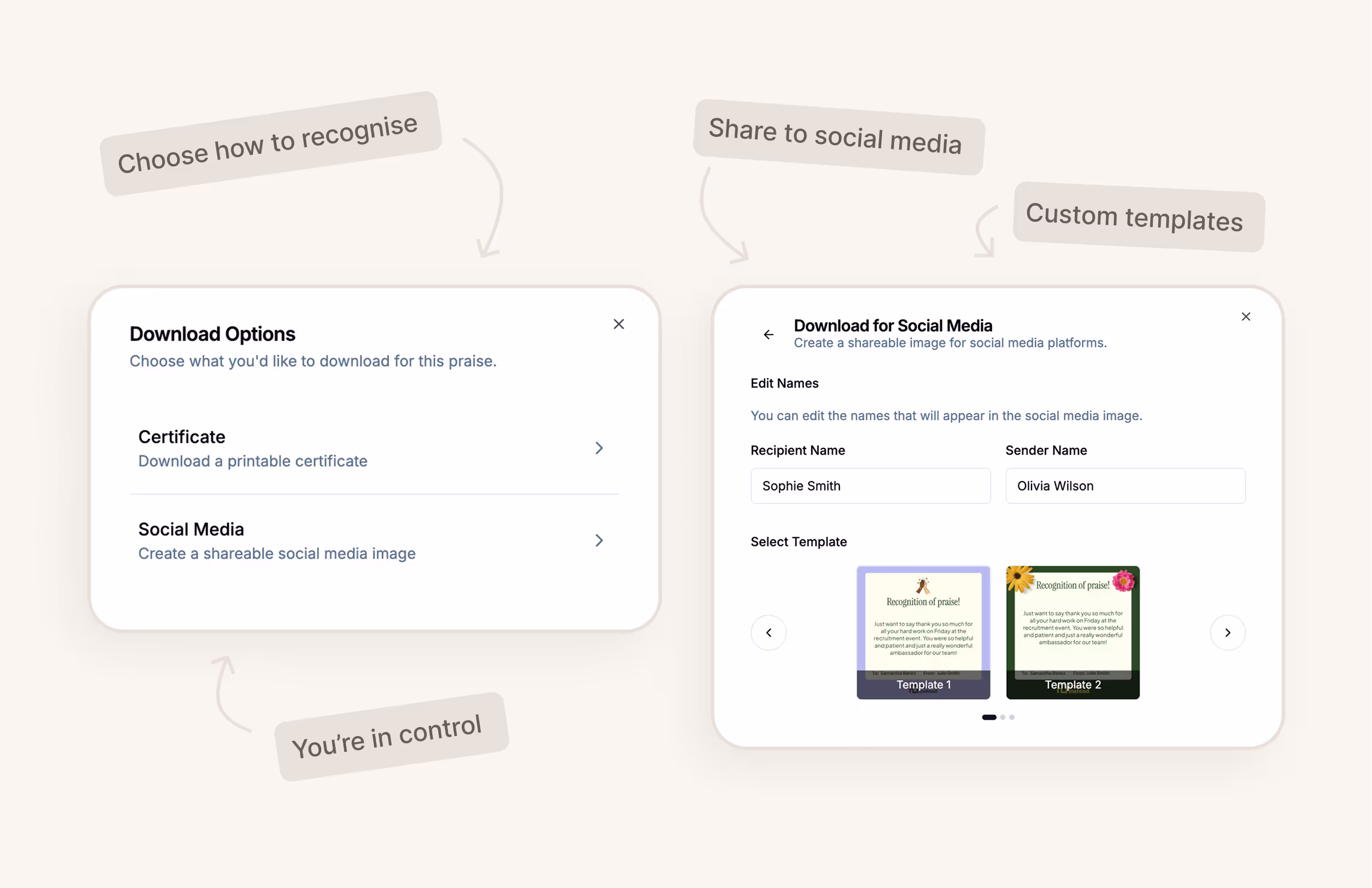Jump to second carousel page dot

1003,717
